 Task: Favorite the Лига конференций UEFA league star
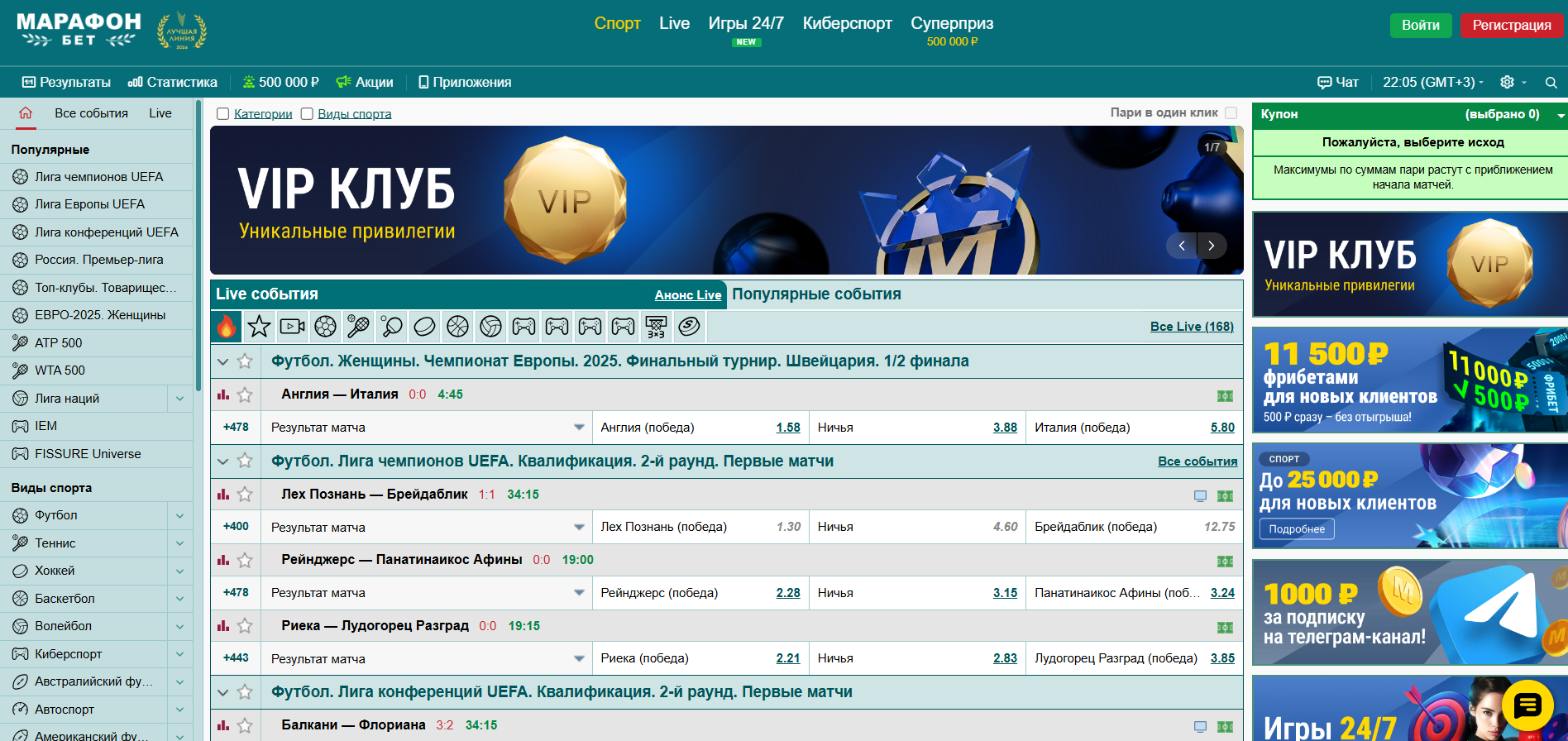(245, 692)
